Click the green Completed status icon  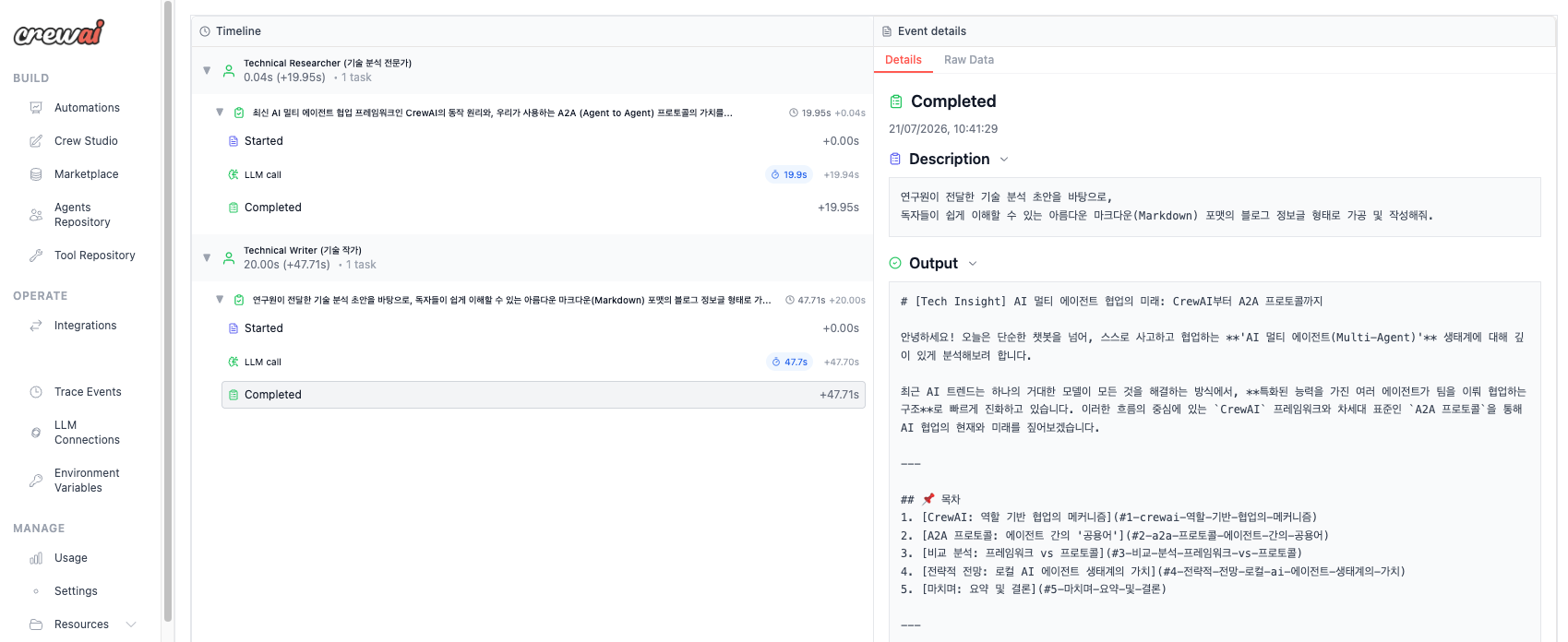click(x=895, y=101)
